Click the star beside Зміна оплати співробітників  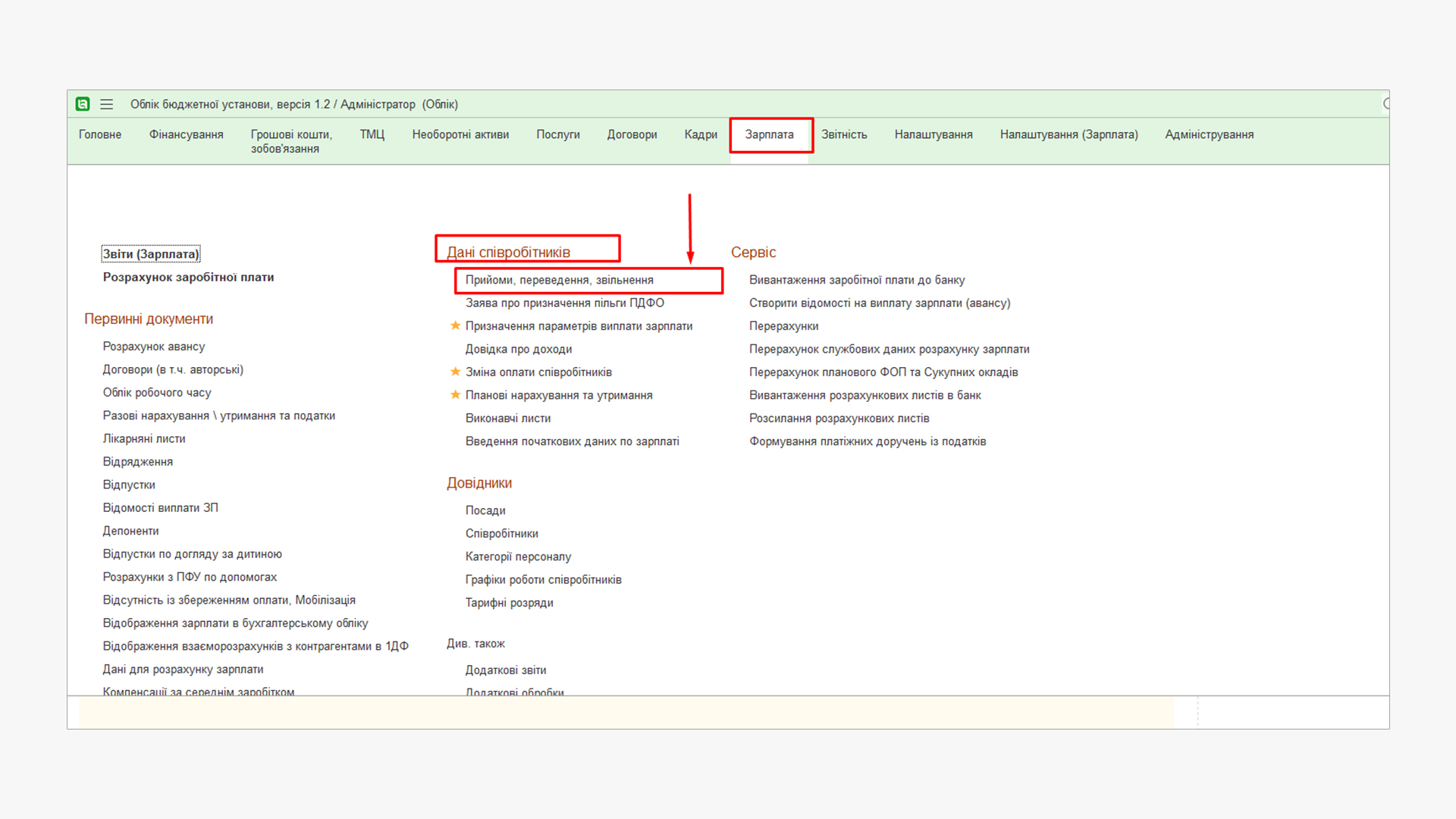(x=455, y=372)
